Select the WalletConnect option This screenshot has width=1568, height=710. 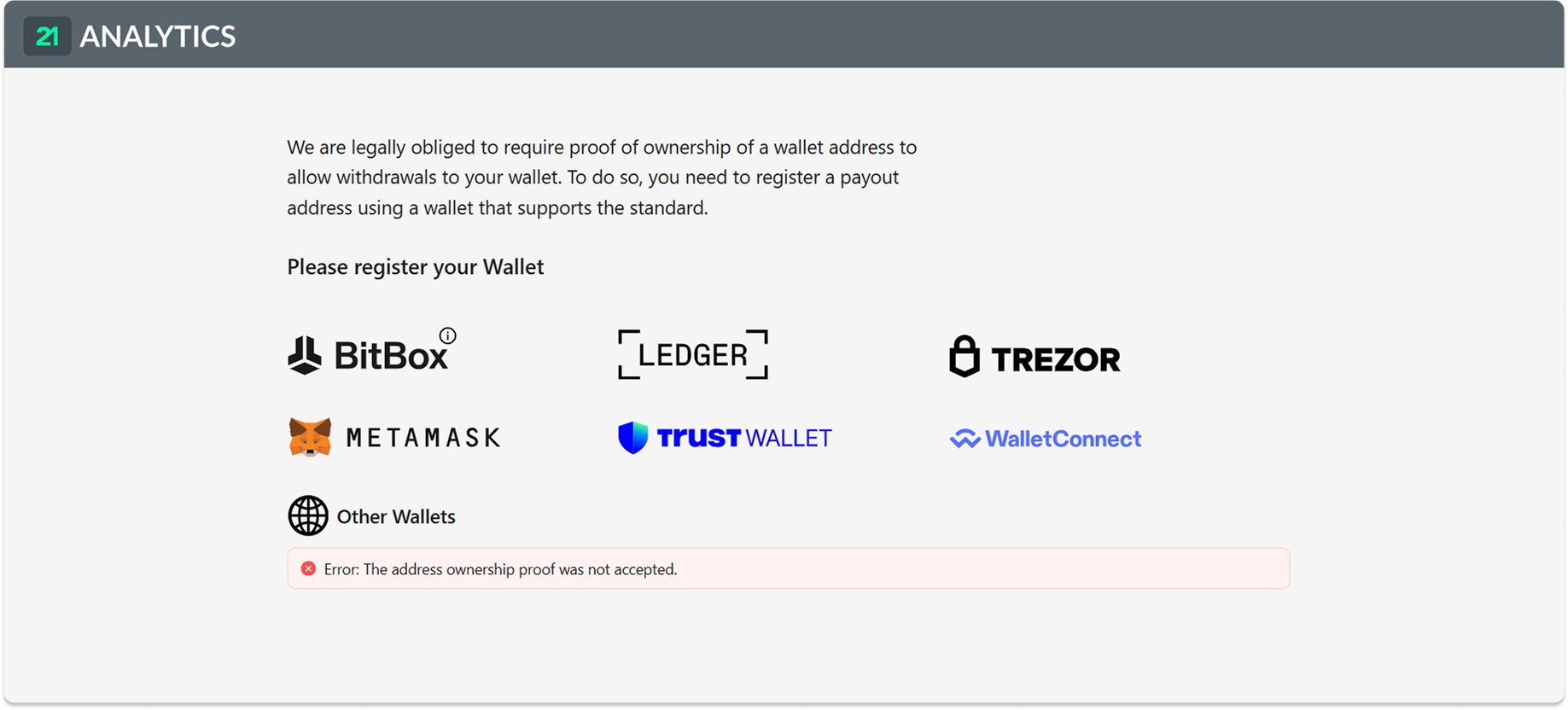[x=1044, y=438]
